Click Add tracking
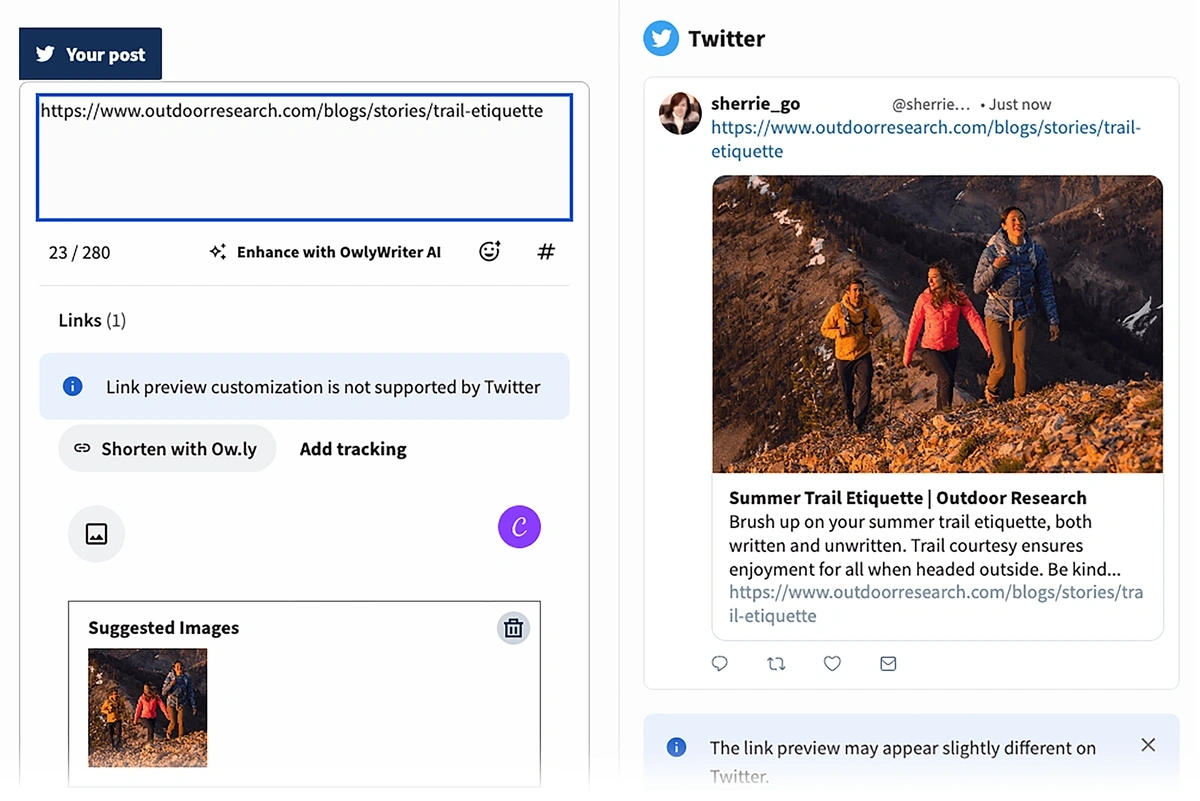 (353, 449)
